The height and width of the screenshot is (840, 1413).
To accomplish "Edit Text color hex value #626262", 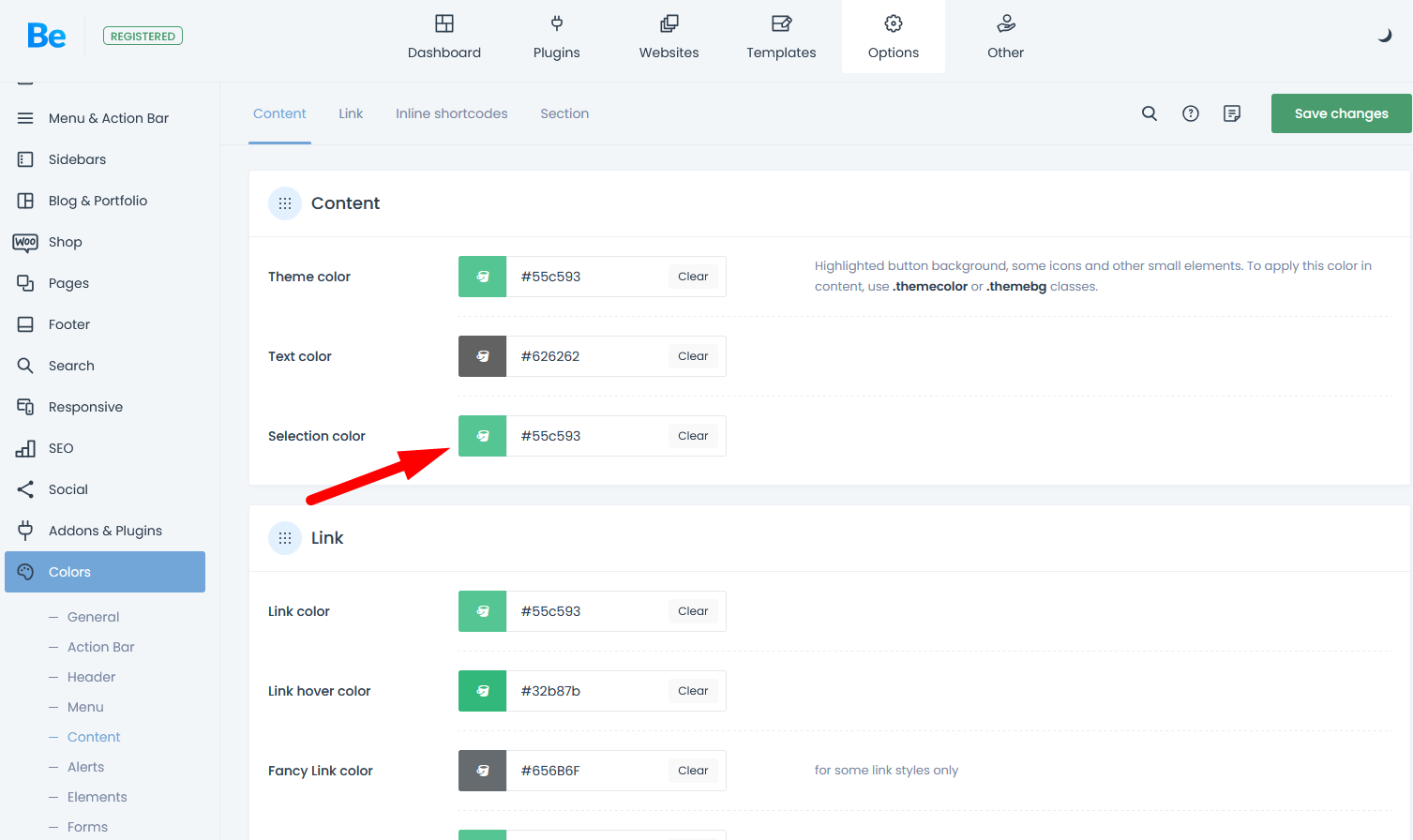I will (587, 356).
